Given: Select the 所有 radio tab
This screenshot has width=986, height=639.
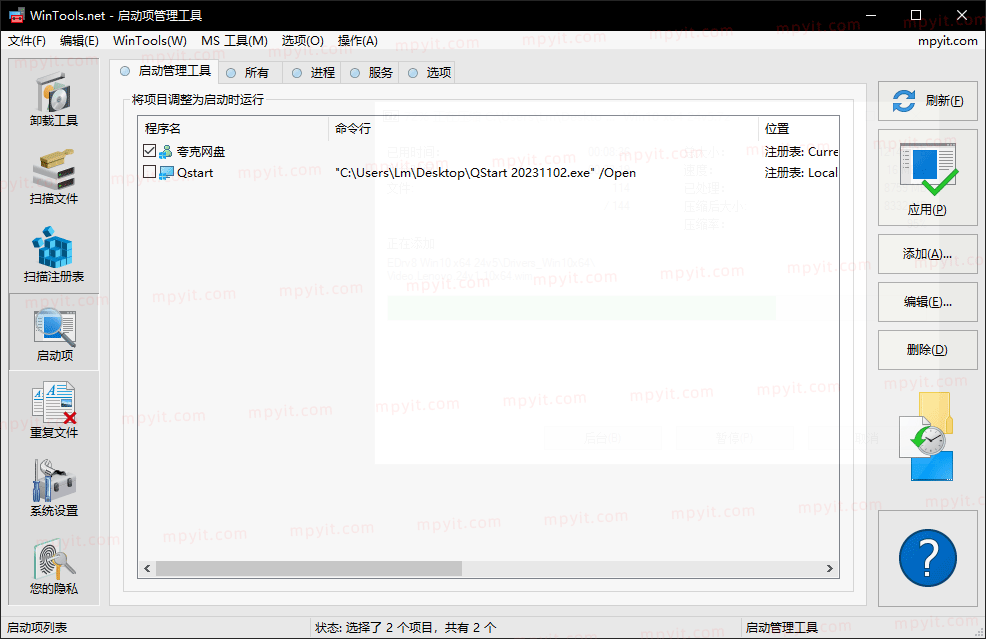Looking at the screenshot, I should pos(247,73).
